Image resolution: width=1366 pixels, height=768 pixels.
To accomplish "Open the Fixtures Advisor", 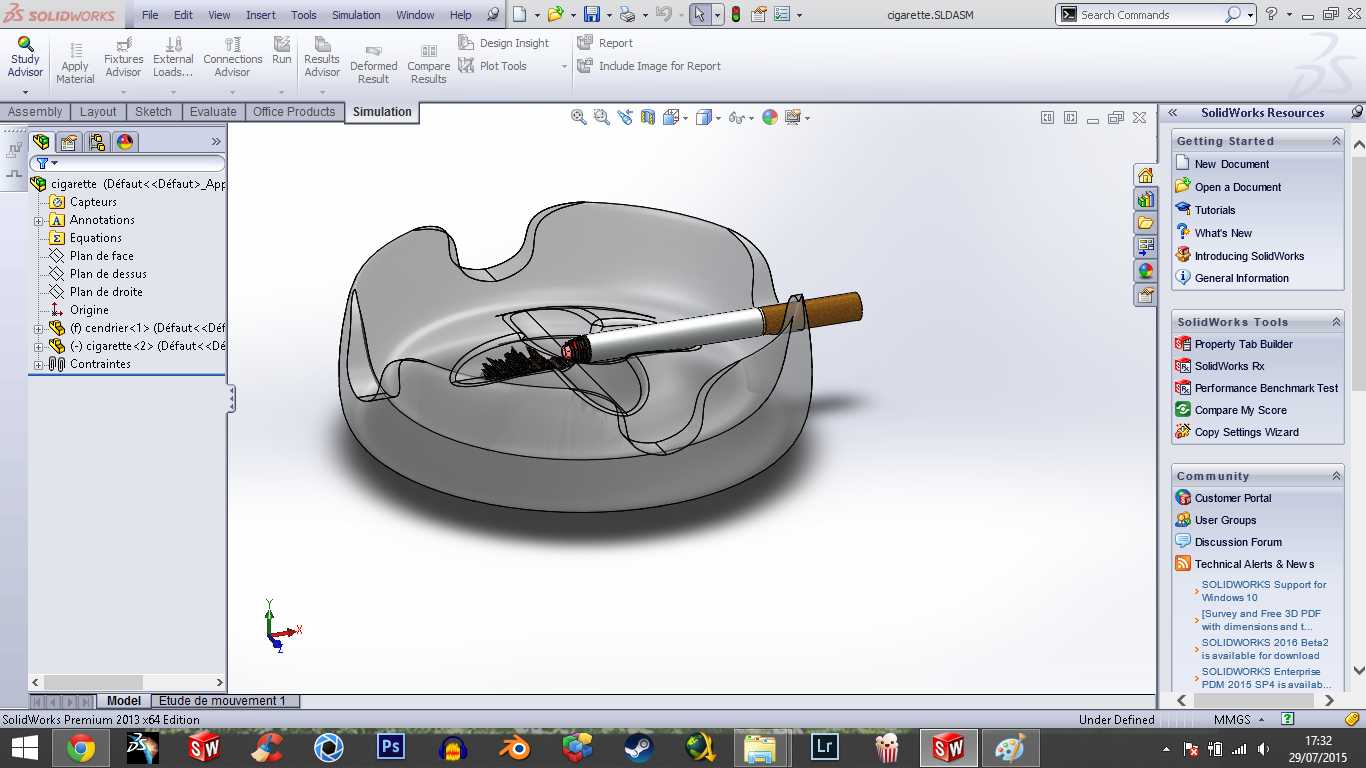I will tap(123, 58).
